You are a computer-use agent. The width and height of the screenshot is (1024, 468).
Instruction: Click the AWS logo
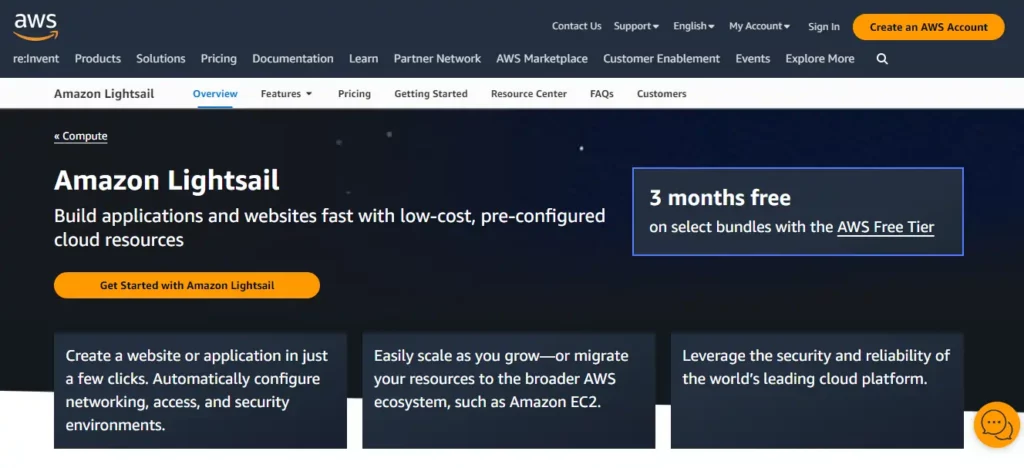[x=36, y=27]
